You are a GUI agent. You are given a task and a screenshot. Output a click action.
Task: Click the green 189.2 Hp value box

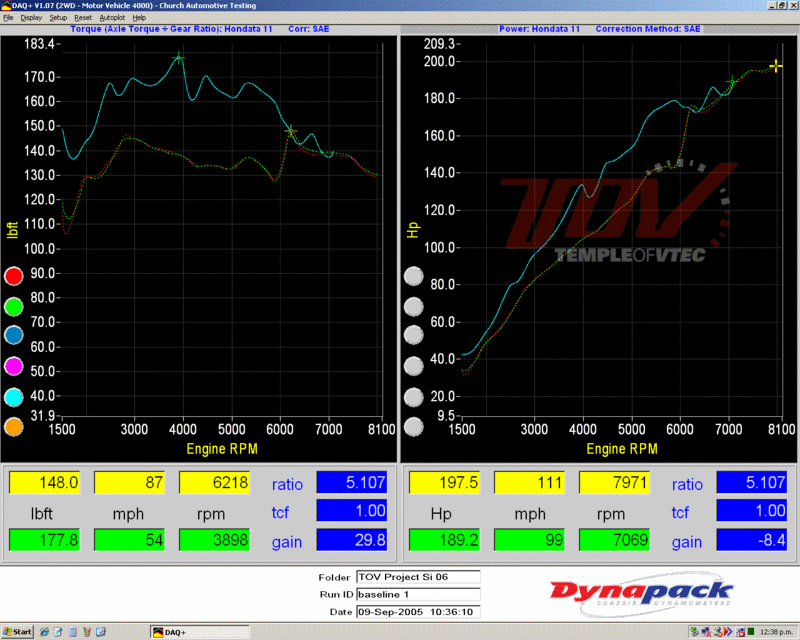pyautogui.click(x=445, y=540)
